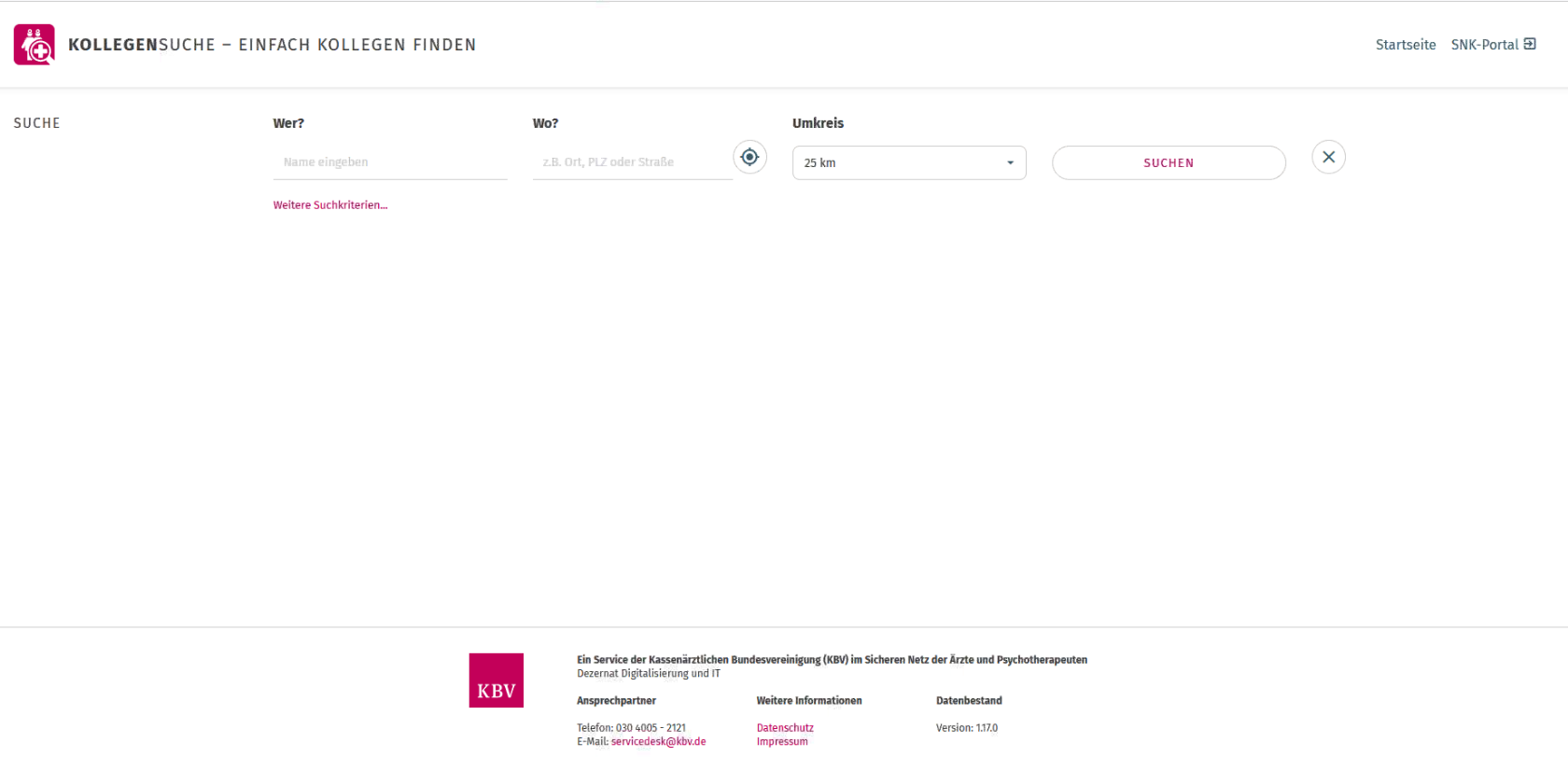Focus the Wer? name input field
1568x771 pixels.
click(389, 162)
